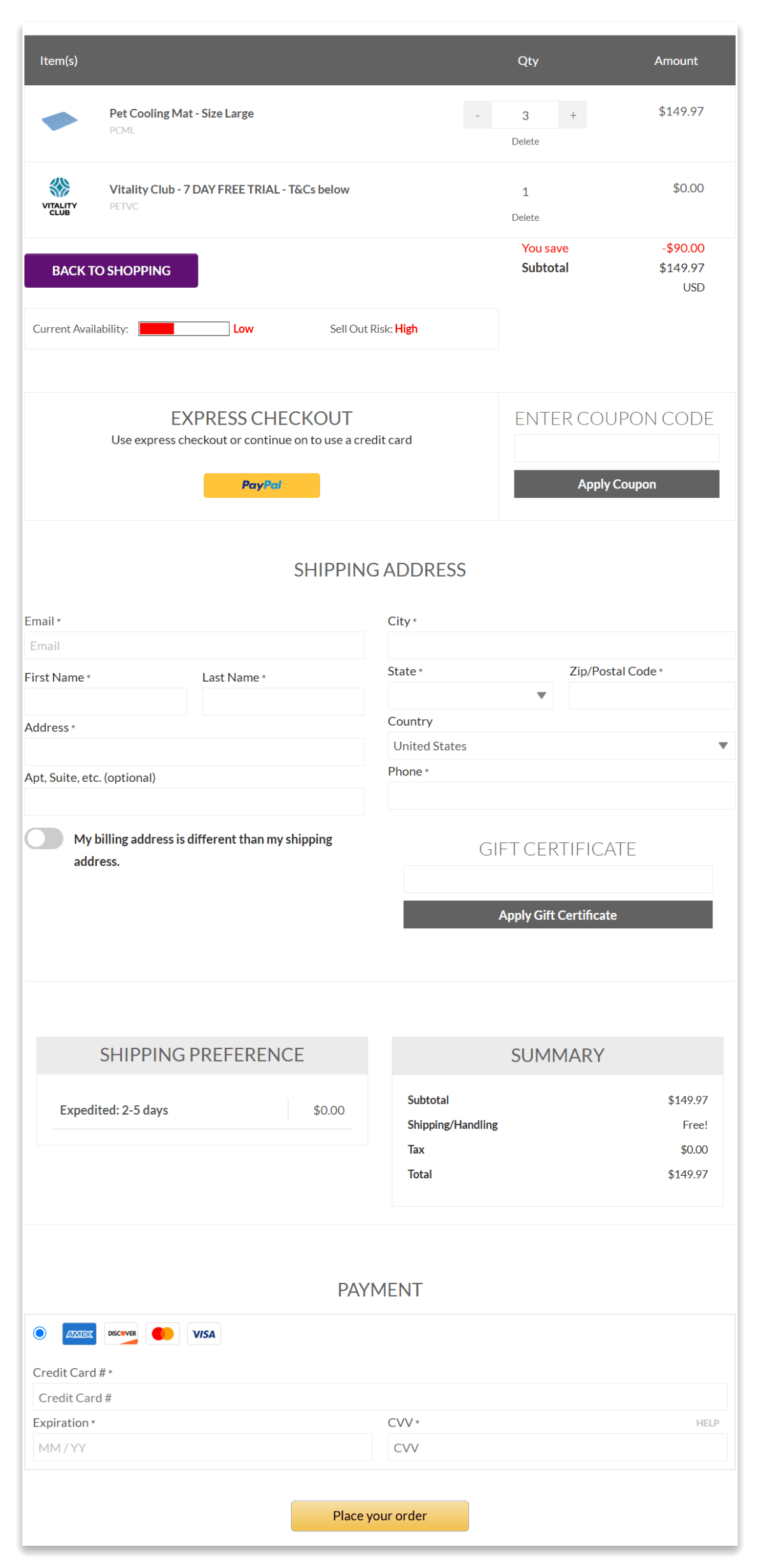Click the Phone input field
This screenshot has height=1568, width=760.
(x=561, y=796)
